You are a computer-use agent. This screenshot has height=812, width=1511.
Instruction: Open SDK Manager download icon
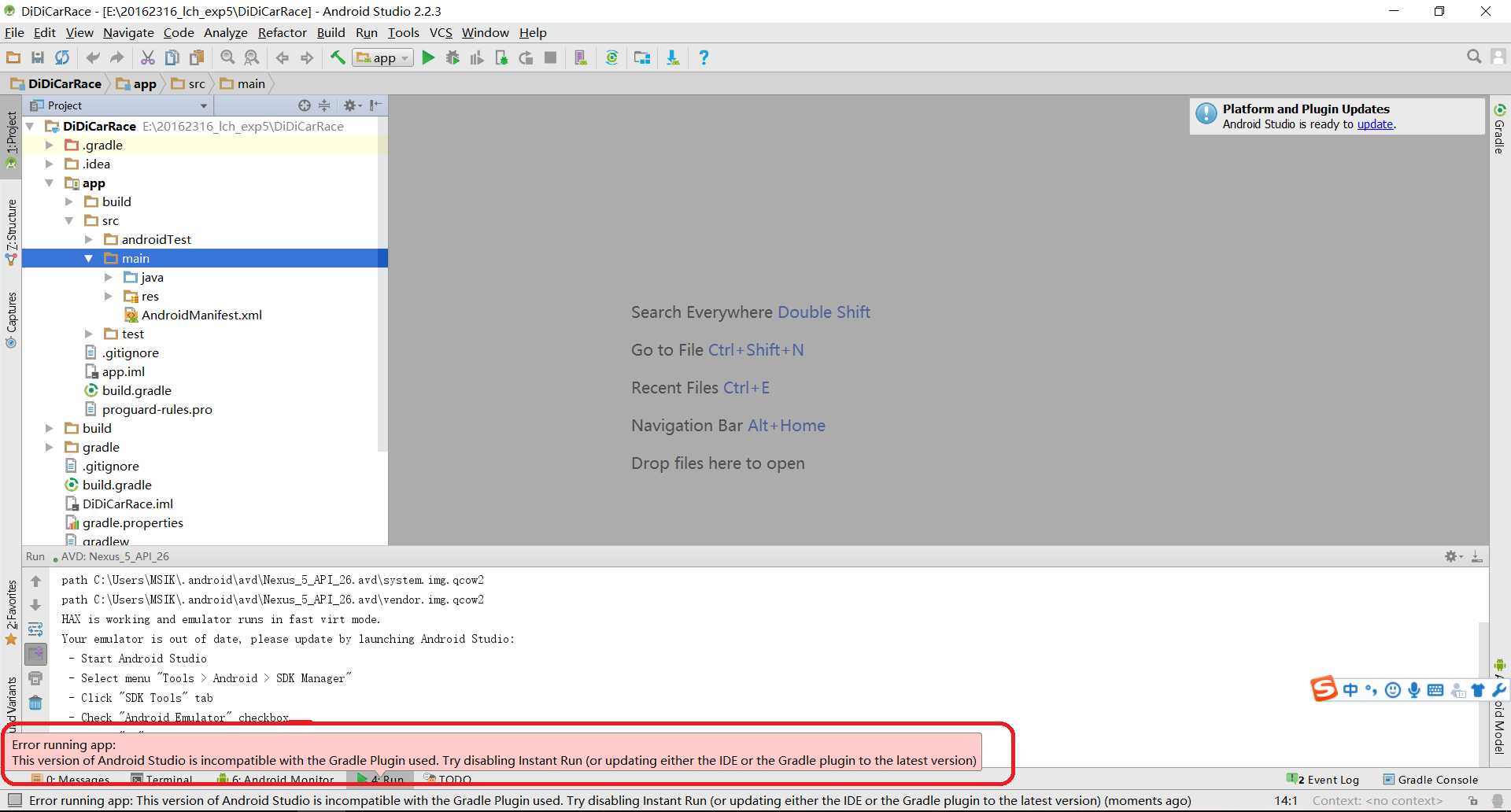tap(673, 57)
